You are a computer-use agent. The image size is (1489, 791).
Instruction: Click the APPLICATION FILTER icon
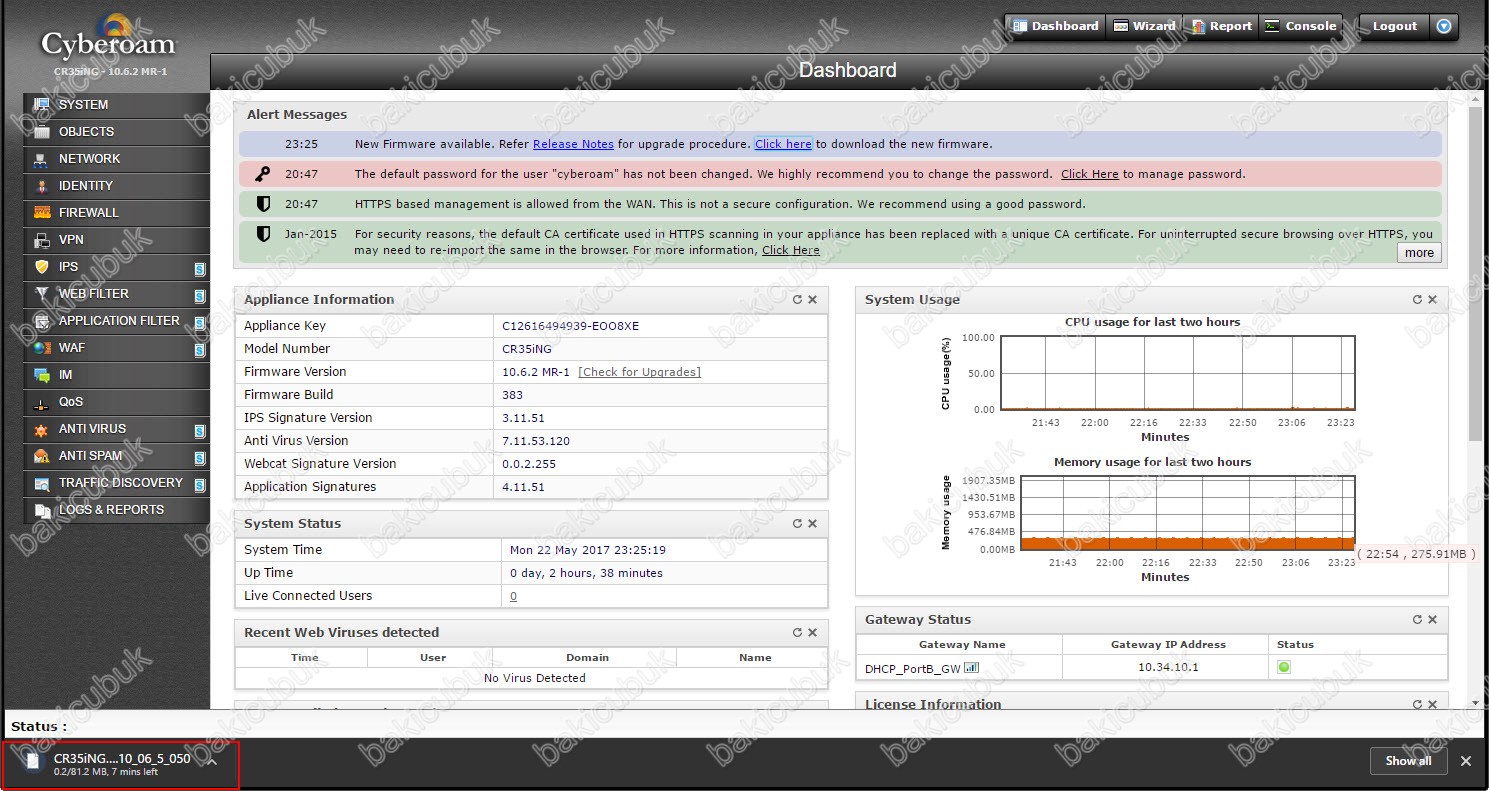[x=41, y=321]
